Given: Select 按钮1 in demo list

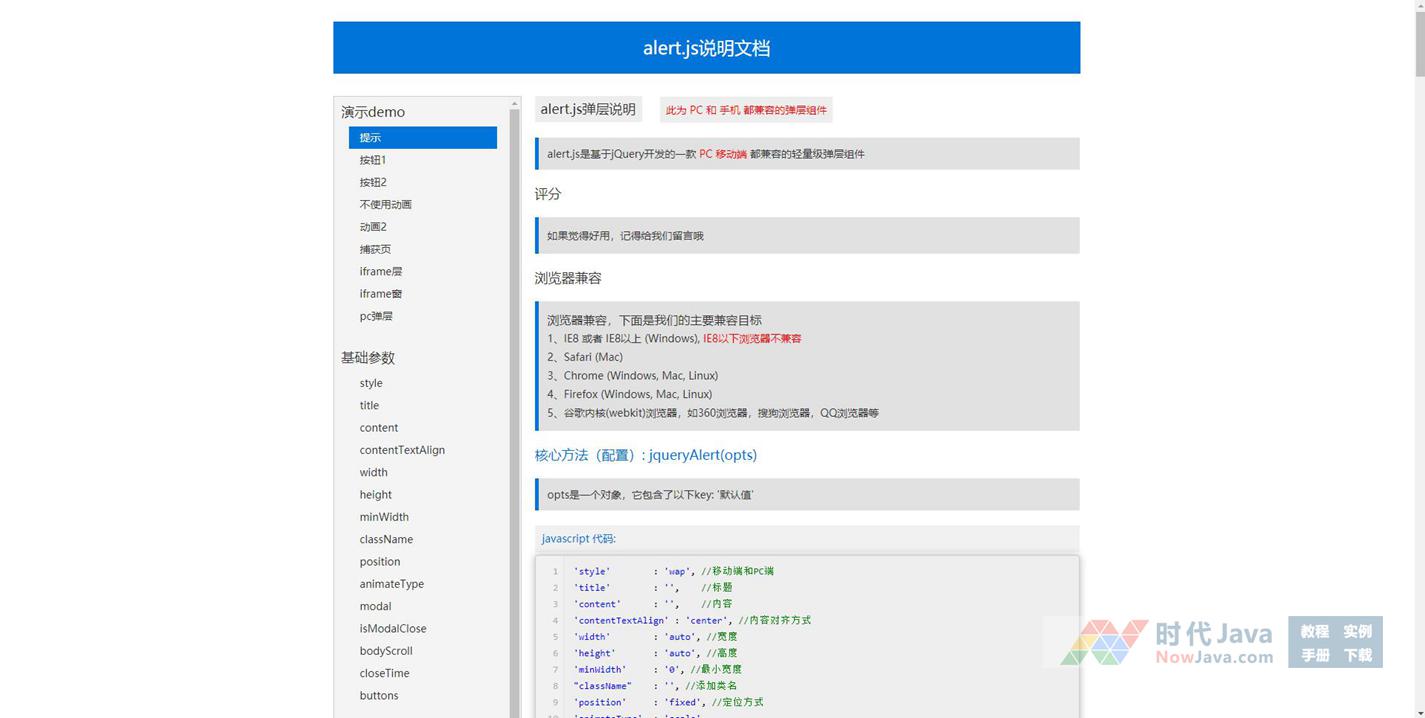Looking at the screenshot, I should [373, 160].
